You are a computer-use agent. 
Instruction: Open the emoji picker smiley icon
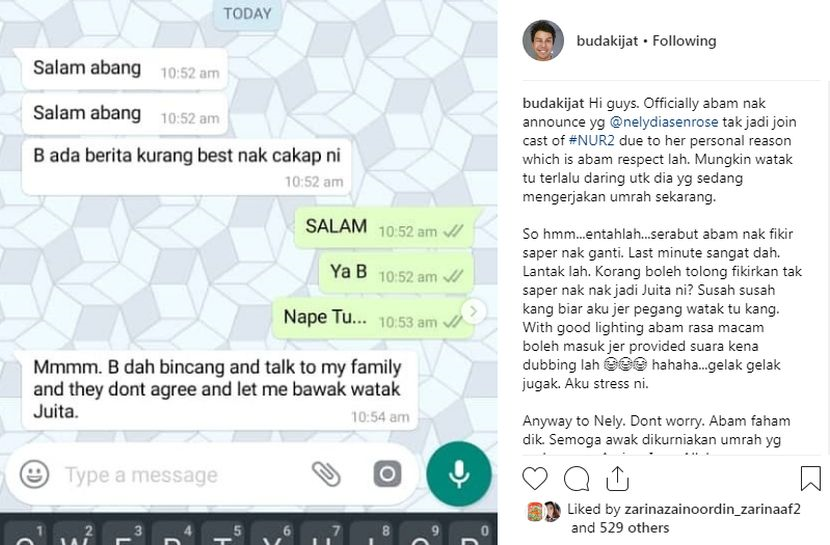click(34, 474)
